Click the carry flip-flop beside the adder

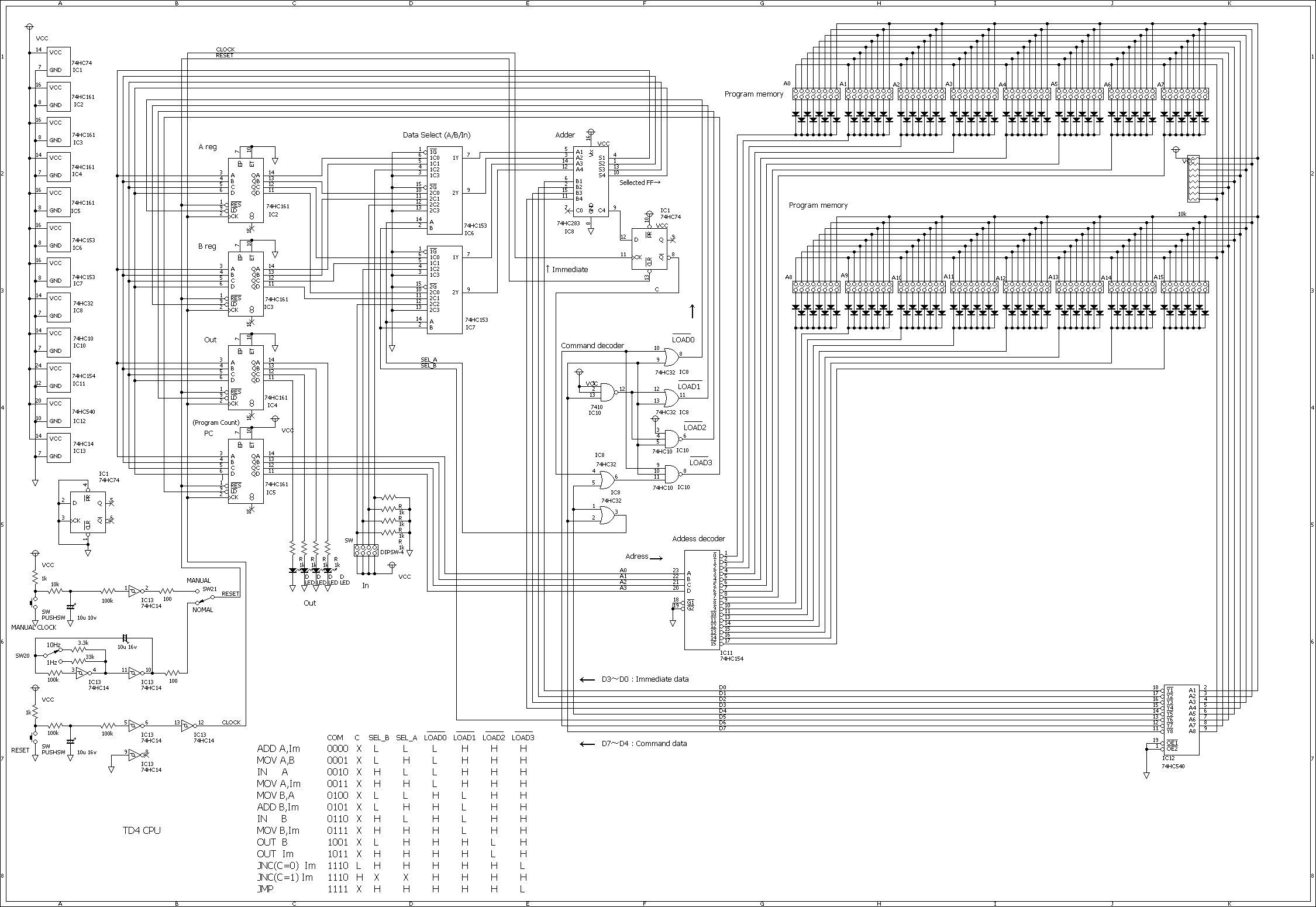pyautogui.click(x=649, y=249)
